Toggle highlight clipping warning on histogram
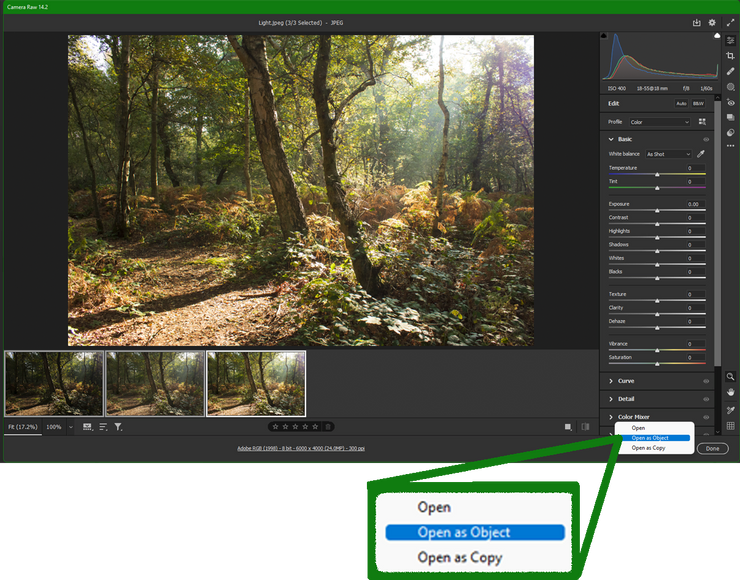740x580 pixels. pos(717,36)
